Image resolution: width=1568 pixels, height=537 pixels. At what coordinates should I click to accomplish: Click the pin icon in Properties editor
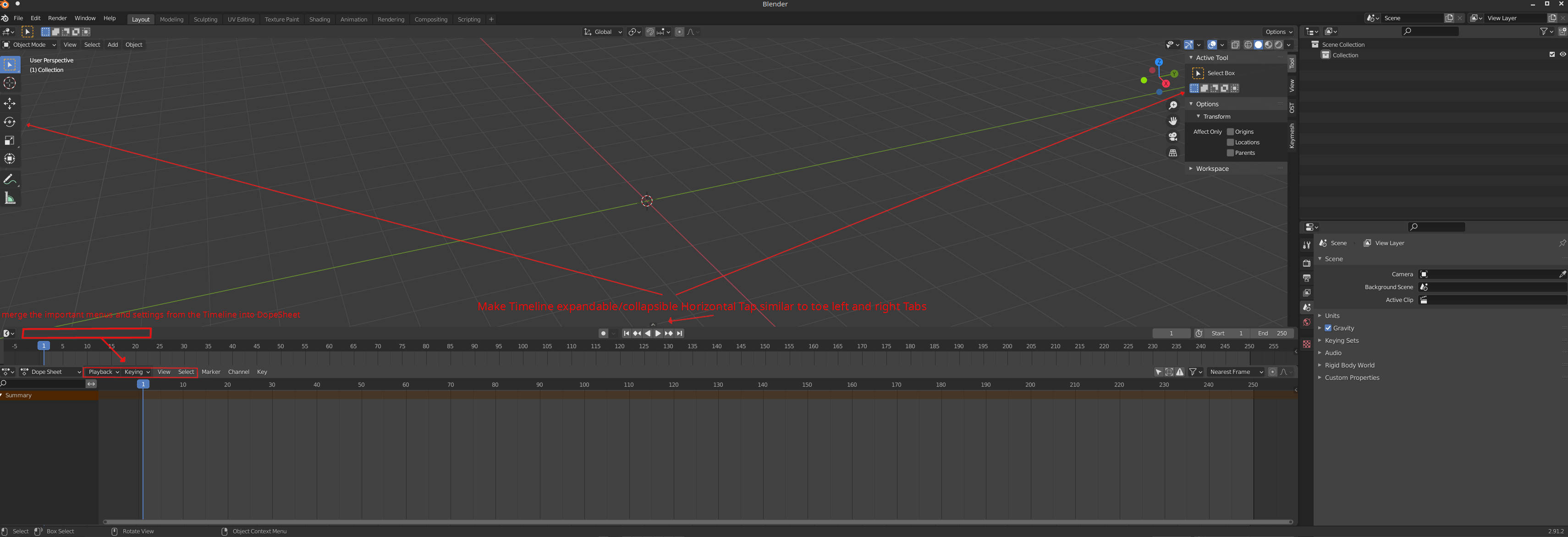pos(1562,243)
